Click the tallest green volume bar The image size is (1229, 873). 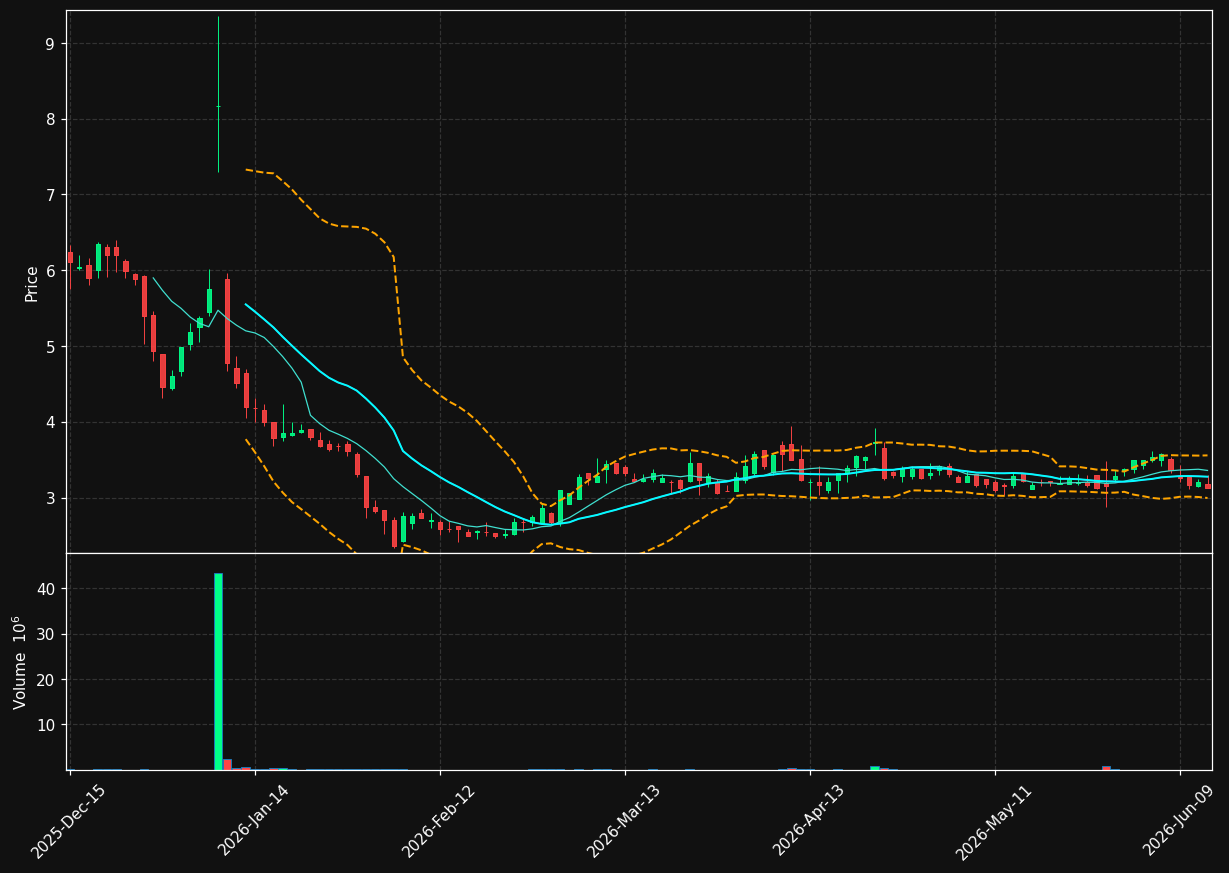coord(218,671)
